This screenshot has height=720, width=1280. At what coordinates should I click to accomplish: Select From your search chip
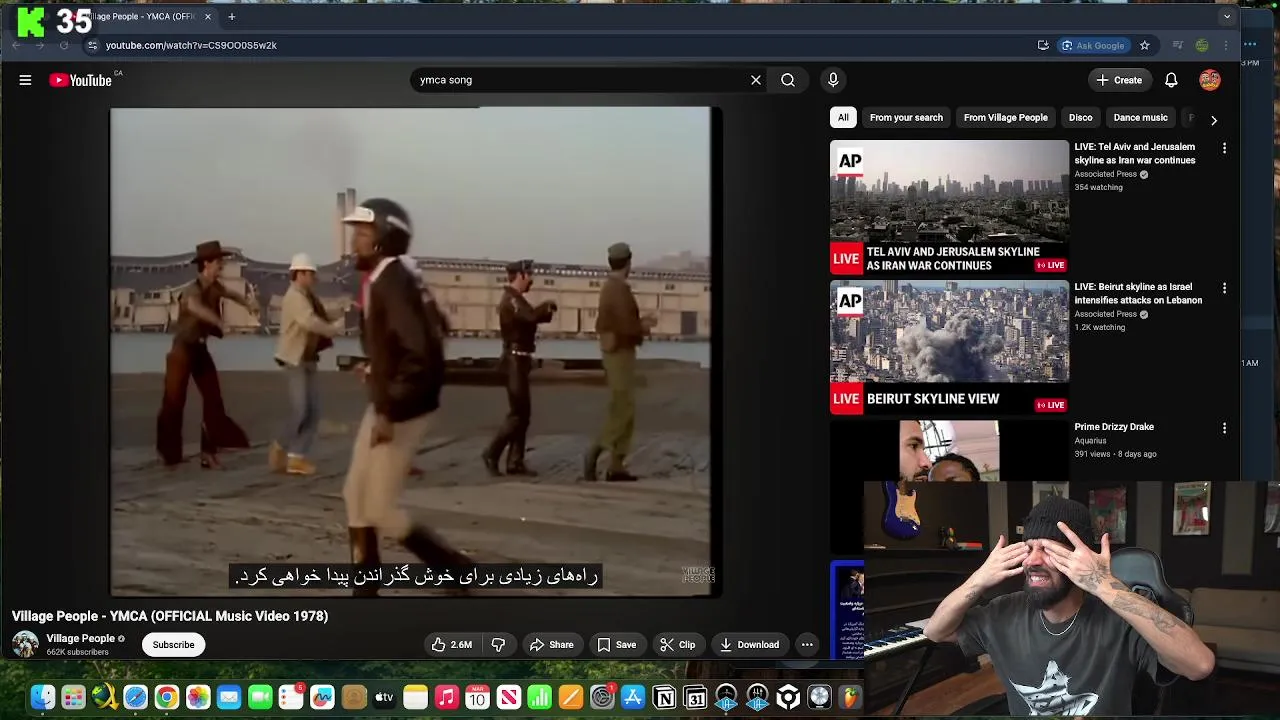[906, 118]
